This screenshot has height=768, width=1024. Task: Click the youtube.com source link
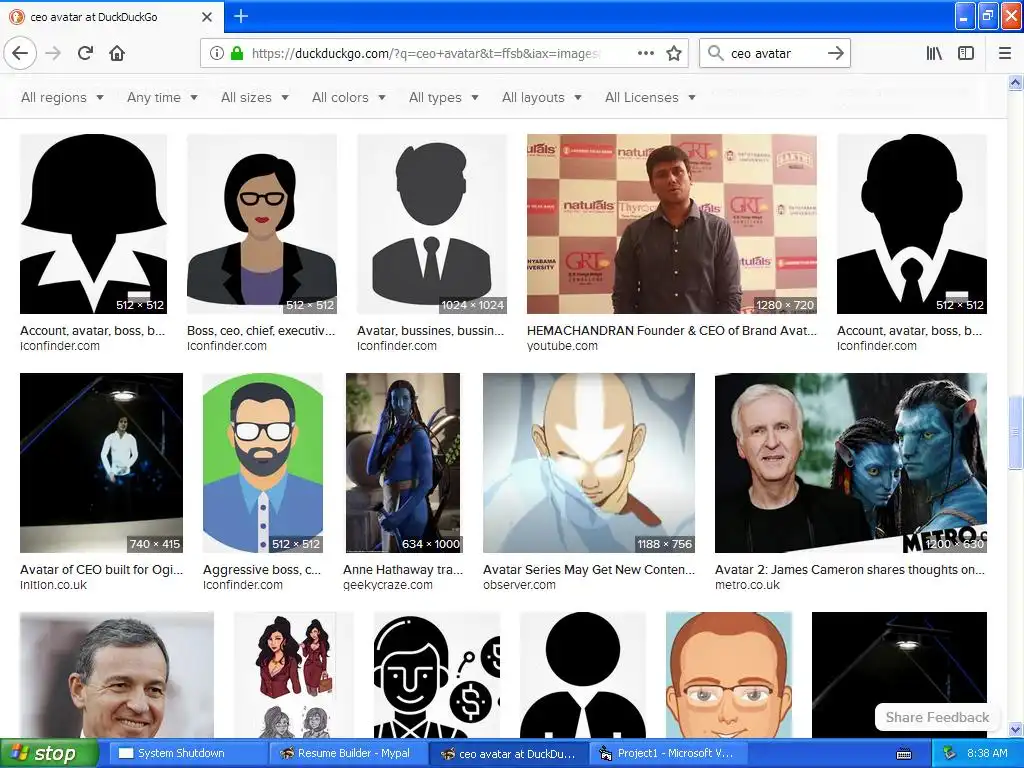point(562,346)
